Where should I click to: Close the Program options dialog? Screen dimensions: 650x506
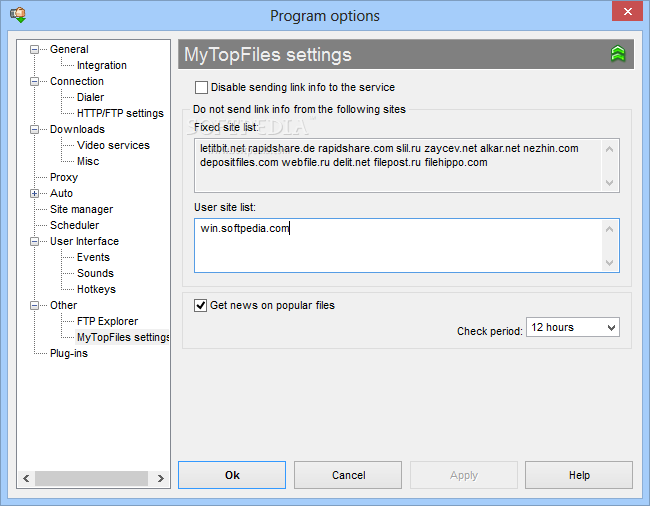point(628,11)
